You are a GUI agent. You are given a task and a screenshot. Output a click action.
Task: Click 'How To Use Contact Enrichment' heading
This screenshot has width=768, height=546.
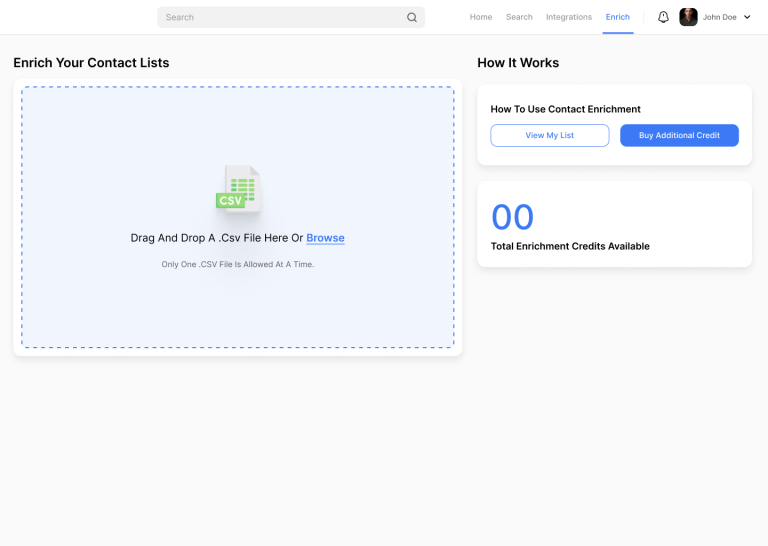tap(565, 109)
